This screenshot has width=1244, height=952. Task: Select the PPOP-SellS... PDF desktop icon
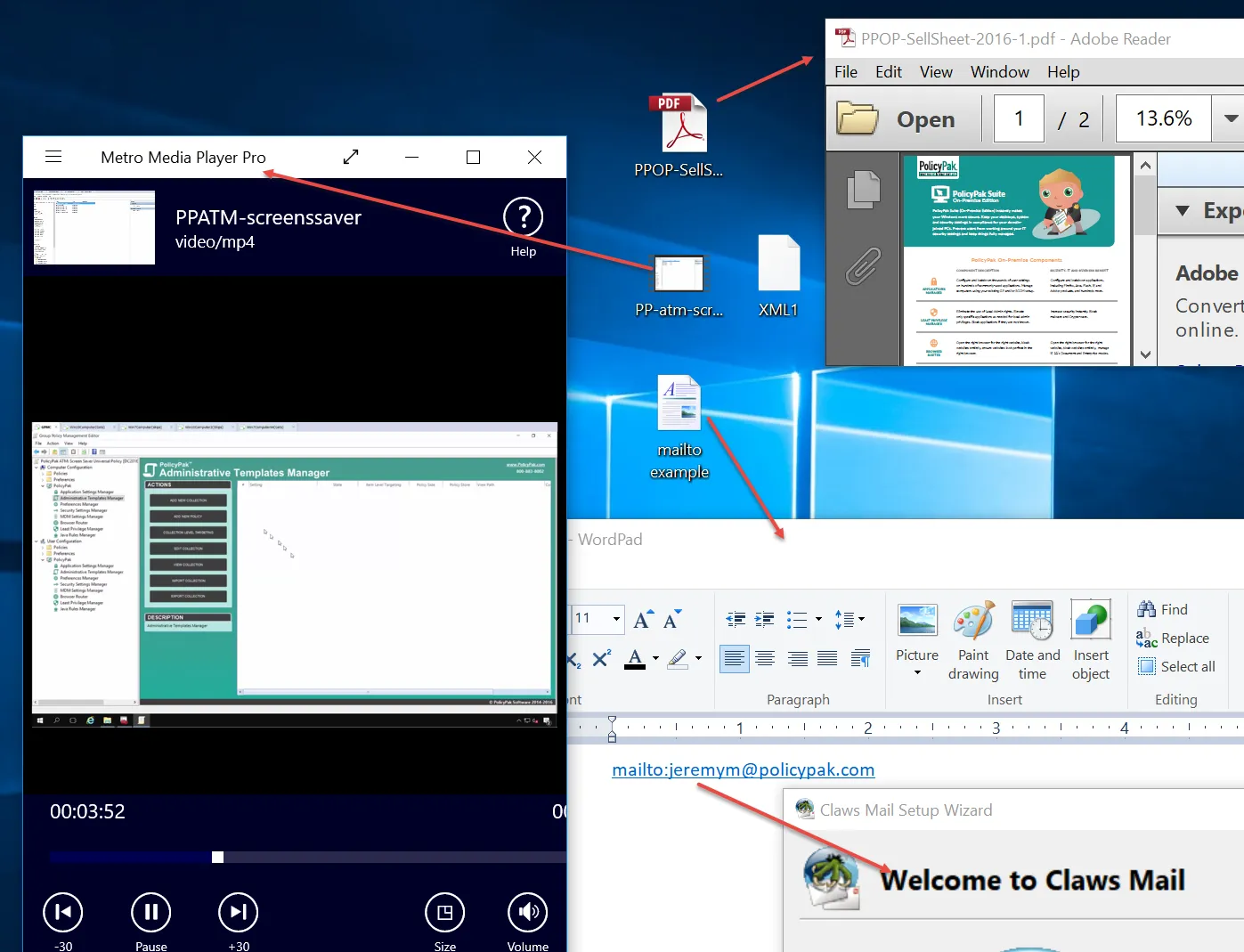(679, 135)
